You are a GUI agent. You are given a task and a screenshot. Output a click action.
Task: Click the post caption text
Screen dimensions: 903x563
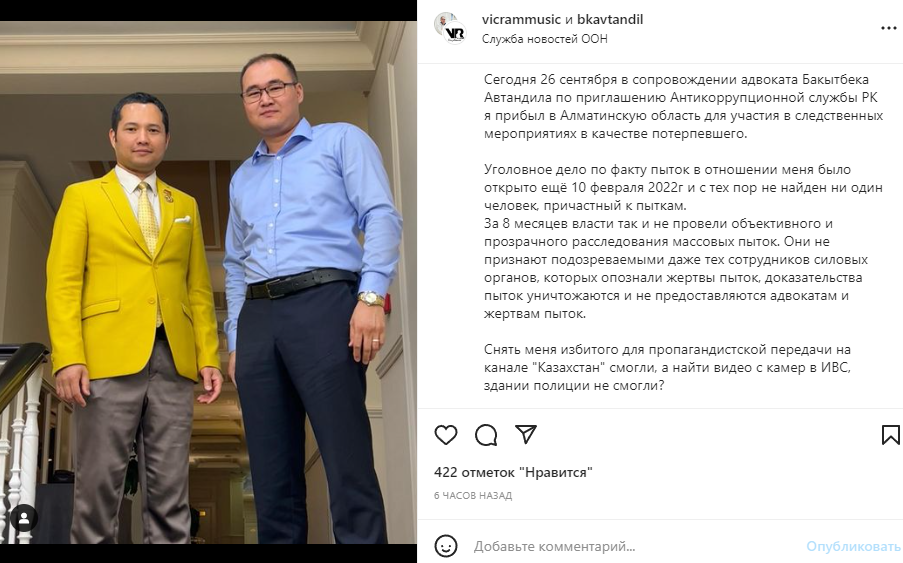683,232
